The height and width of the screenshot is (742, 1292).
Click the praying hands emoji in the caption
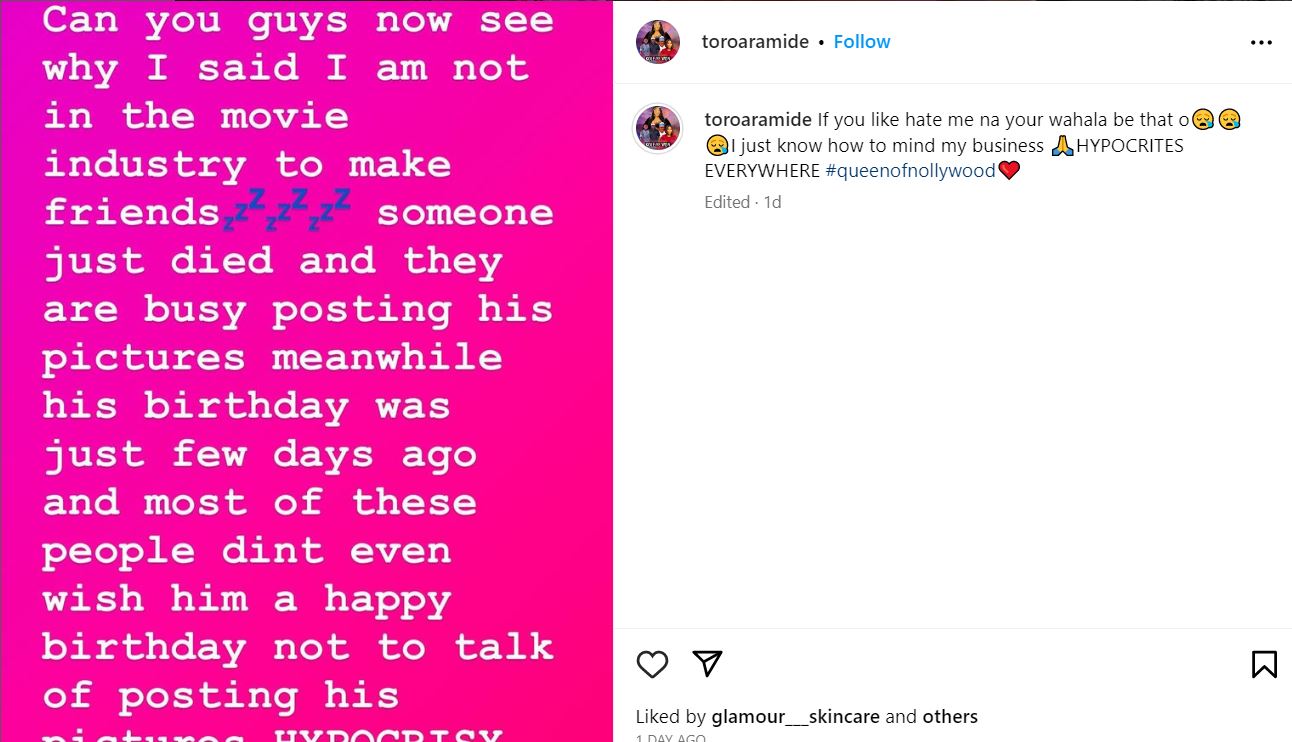point(1061,146)
